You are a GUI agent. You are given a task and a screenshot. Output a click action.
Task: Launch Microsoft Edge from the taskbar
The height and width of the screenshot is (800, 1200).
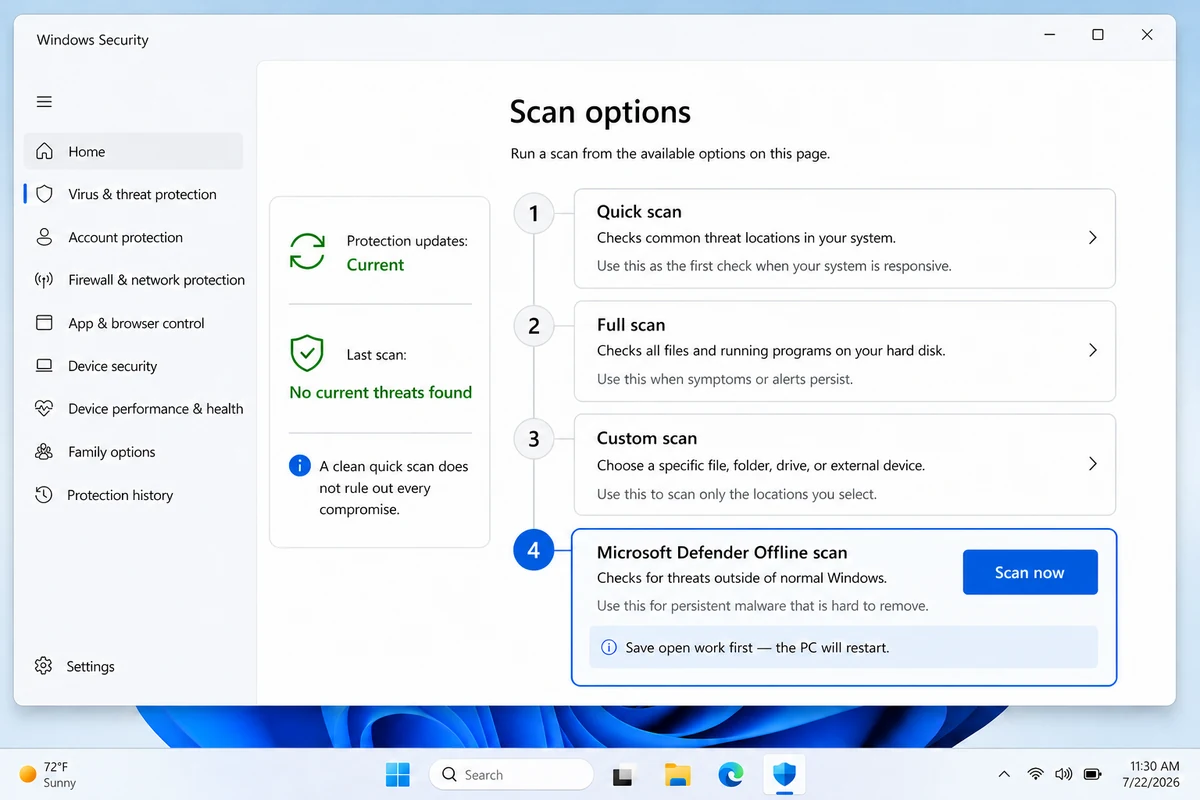click(731, 774)
